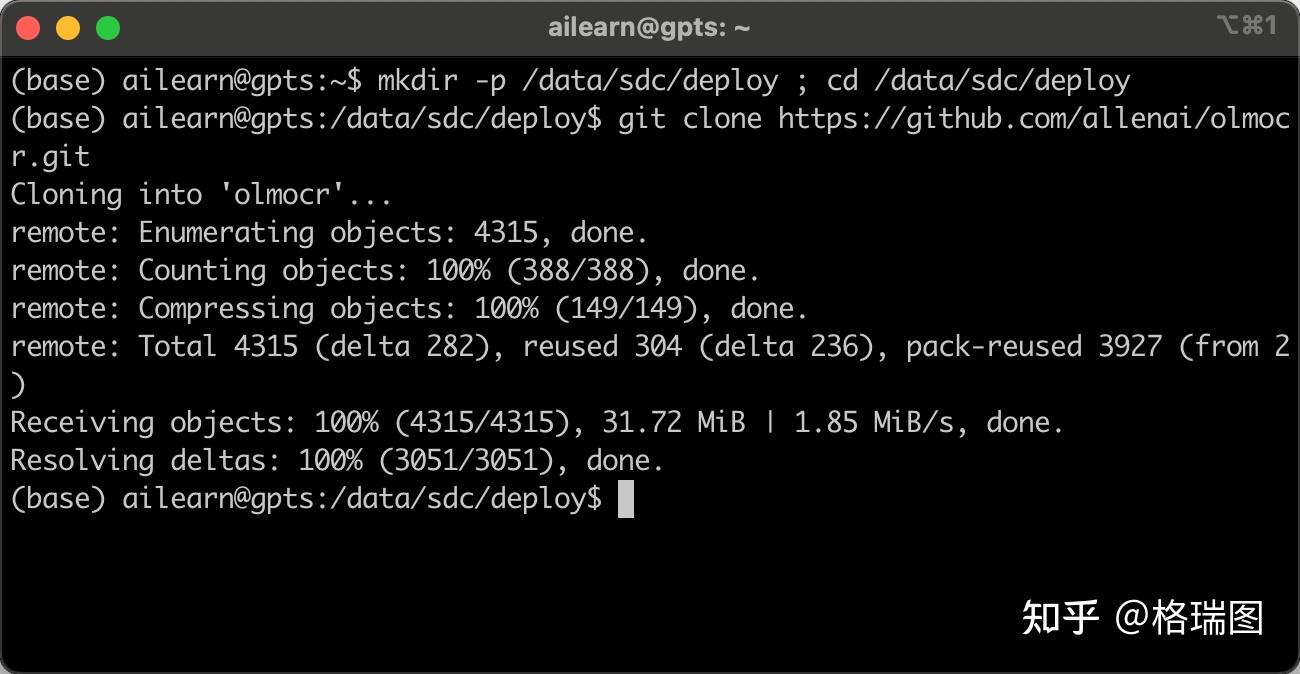Screen dimensions: 1300x674
Task: Click the "cd /data/sdc/deploy" command text
Action: click(978, 81)
